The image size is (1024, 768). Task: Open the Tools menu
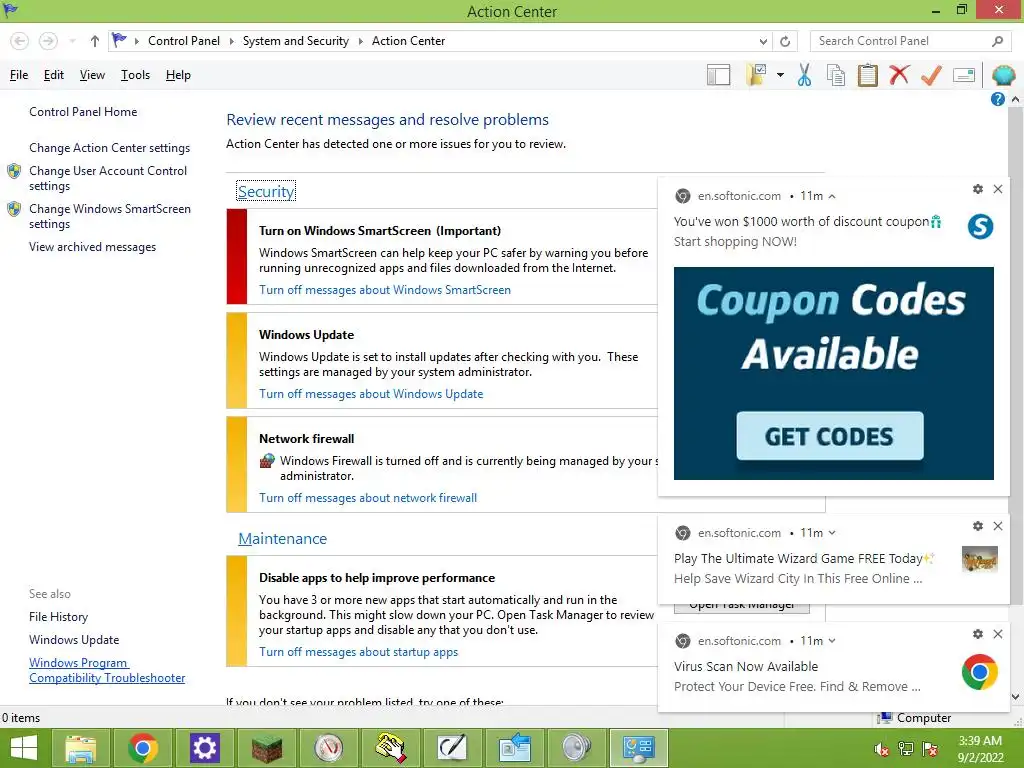pos(135,75)
